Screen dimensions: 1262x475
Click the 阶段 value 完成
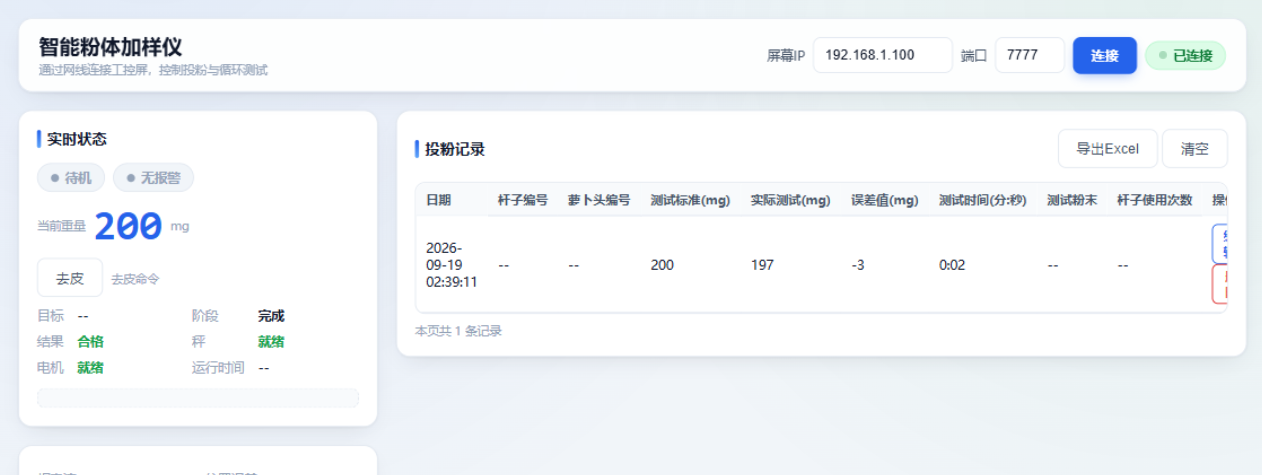[271, 316]
